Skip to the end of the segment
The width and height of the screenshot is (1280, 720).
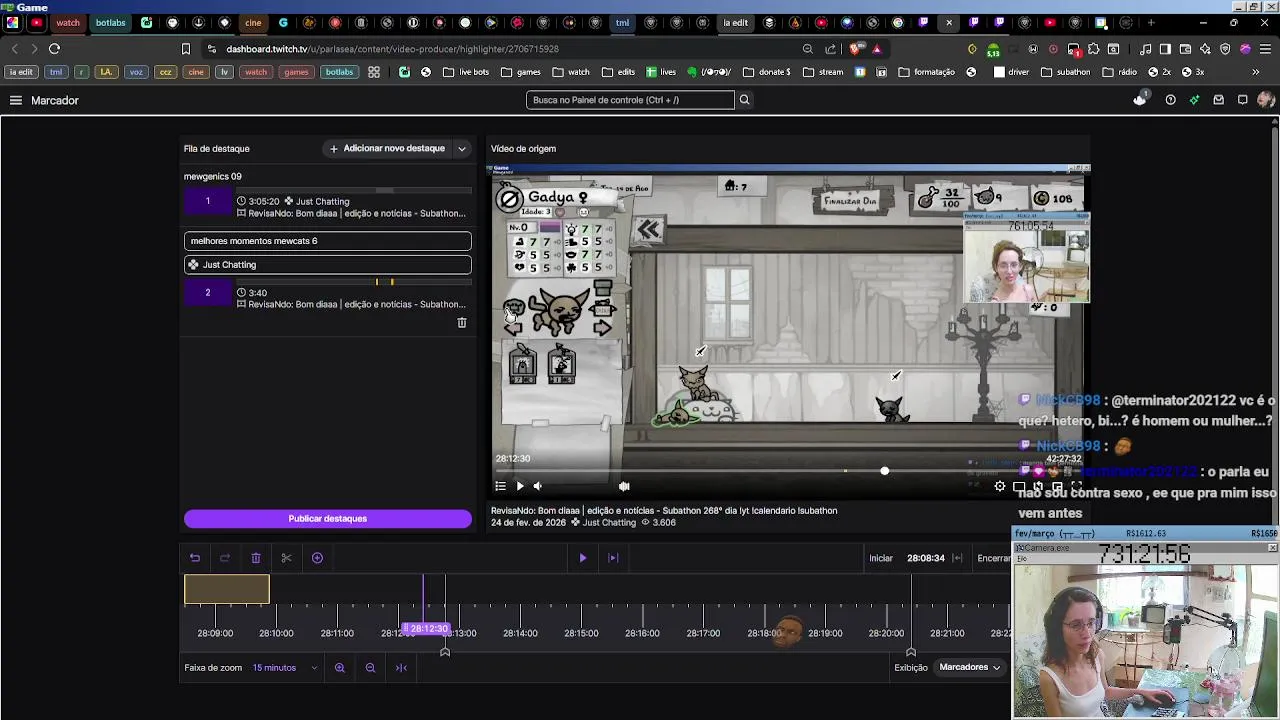613,558
